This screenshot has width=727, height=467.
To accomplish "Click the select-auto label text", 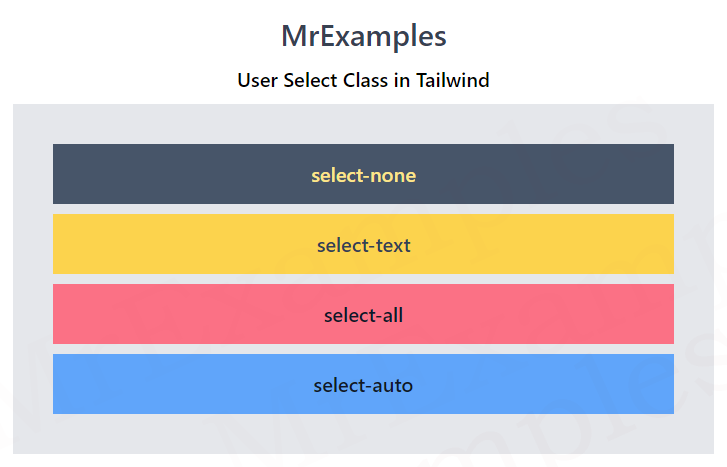I will click(x=364, y=385).
